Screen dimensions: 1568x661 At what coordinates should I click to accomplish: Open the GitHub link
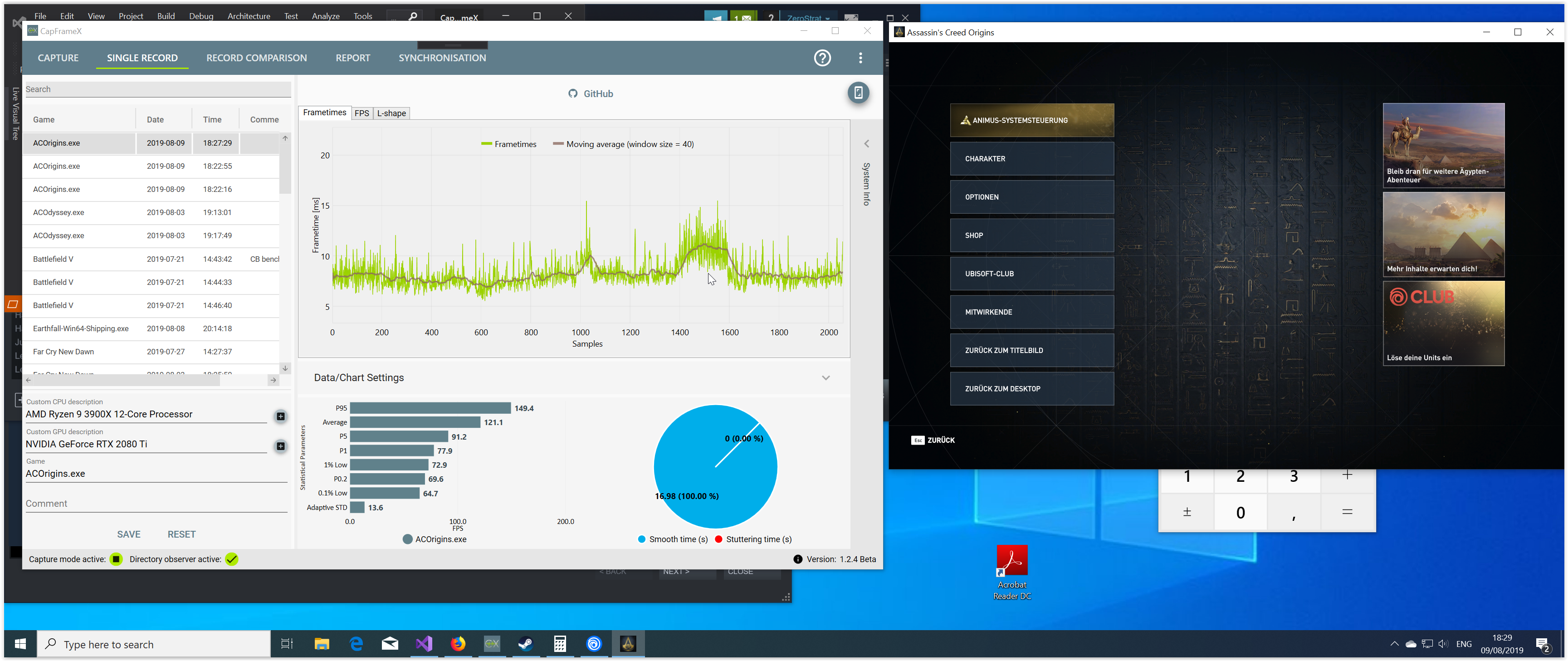(x=591, y=94)
